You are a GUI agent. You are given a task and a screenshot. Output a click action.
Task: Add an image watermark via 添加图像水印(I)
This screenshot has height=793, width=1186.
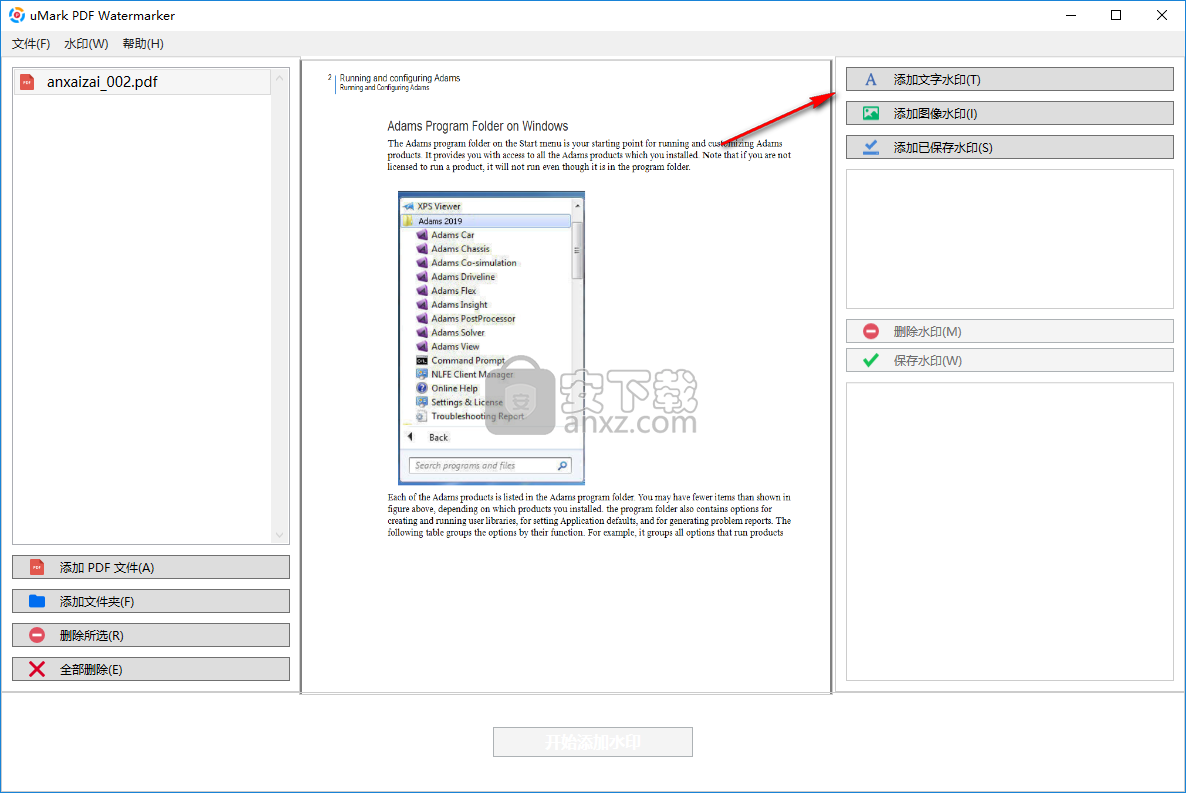click(1010, 114)
